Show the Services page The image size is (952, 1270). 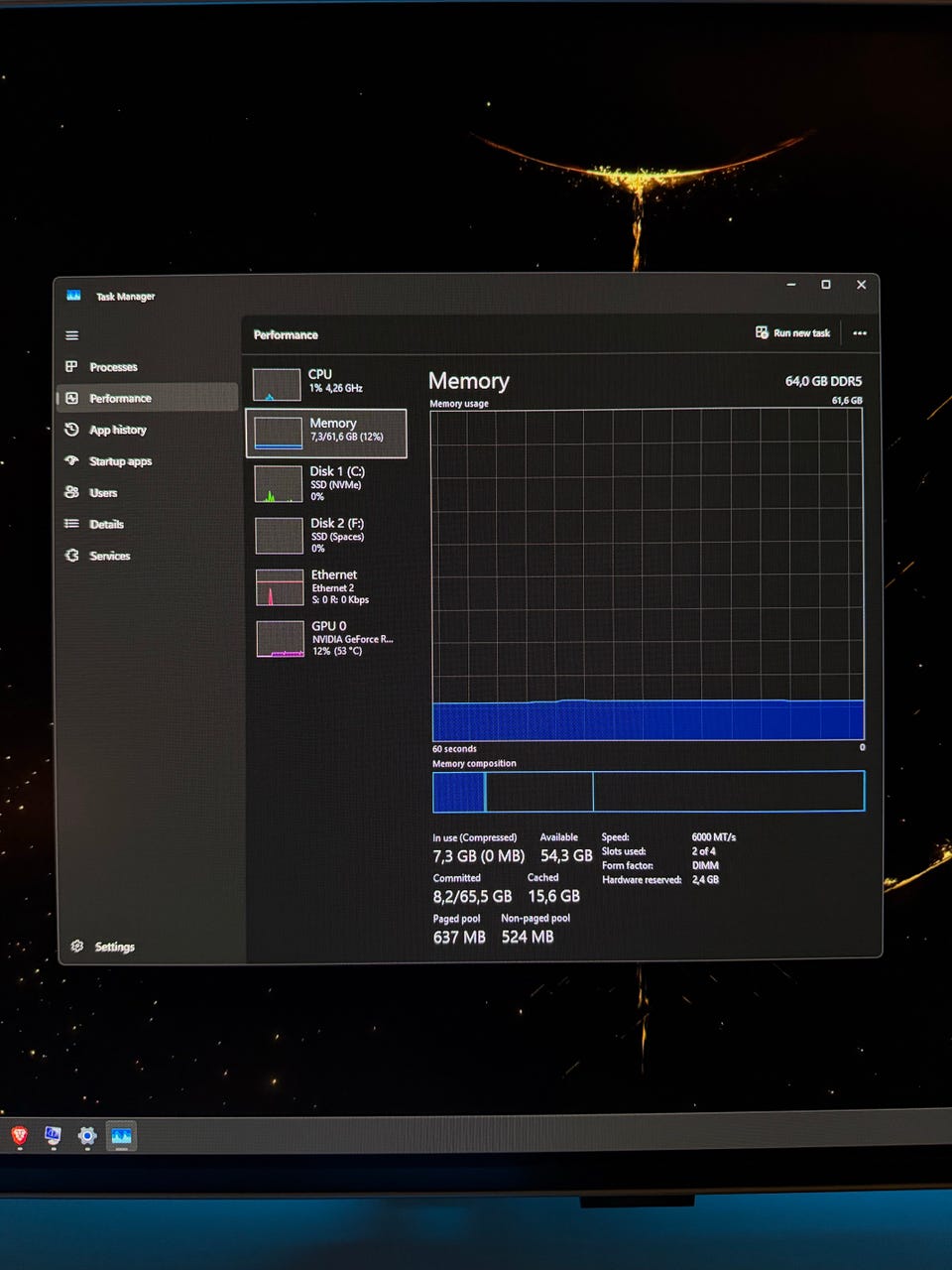pyautogui.click(x=147, y=556)
